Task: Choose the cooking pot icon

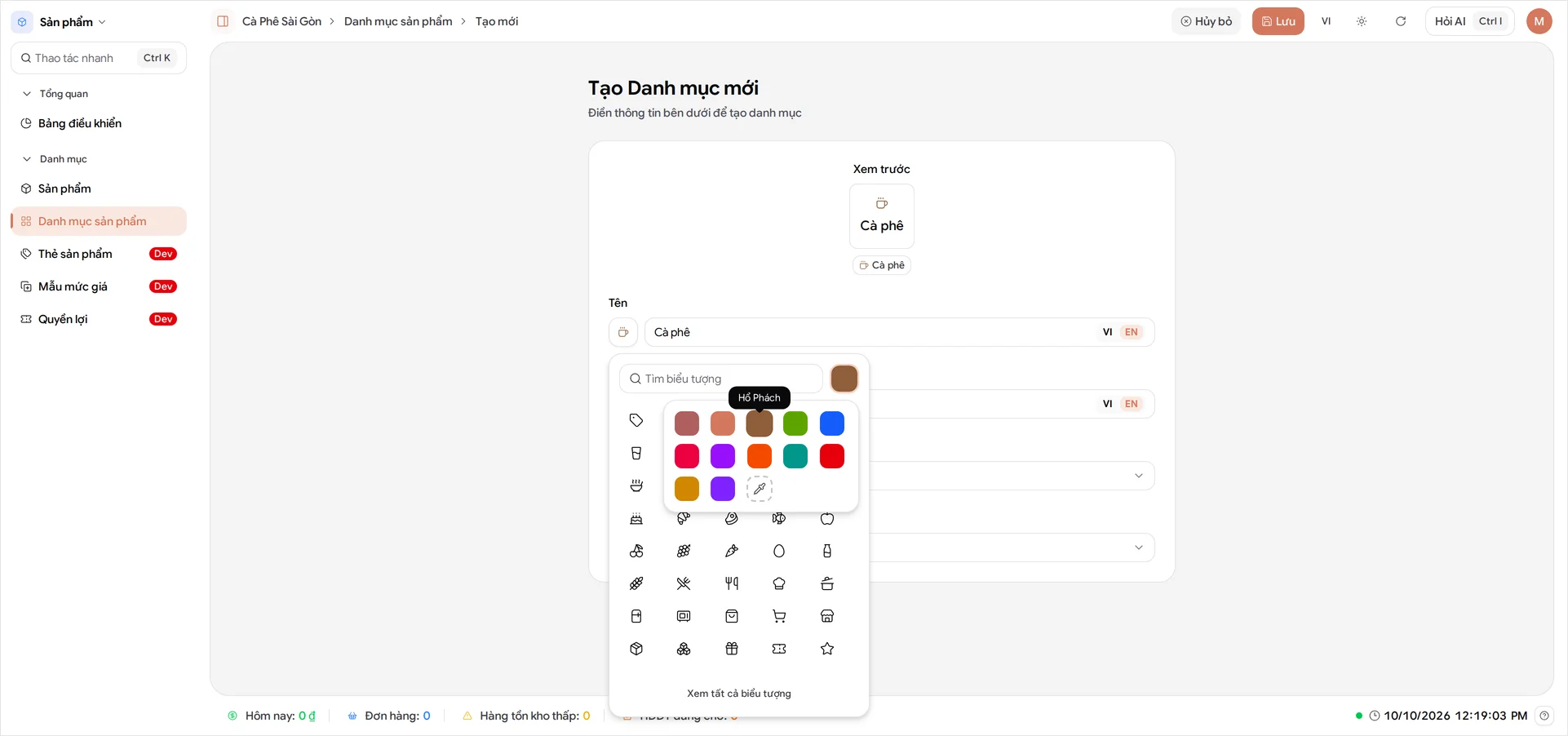Action: (827, 583)
